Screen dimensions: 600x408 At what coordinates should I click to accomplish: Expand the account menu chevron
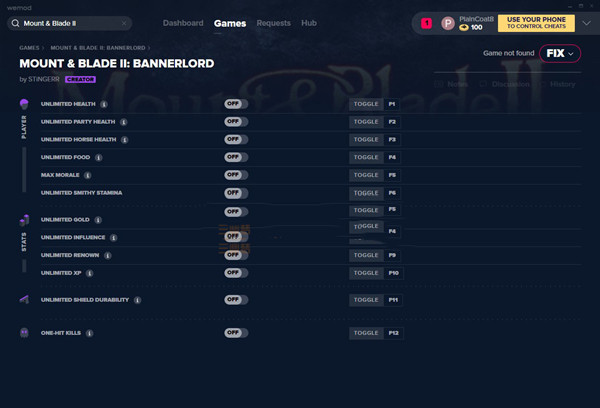tap(586, 23)
